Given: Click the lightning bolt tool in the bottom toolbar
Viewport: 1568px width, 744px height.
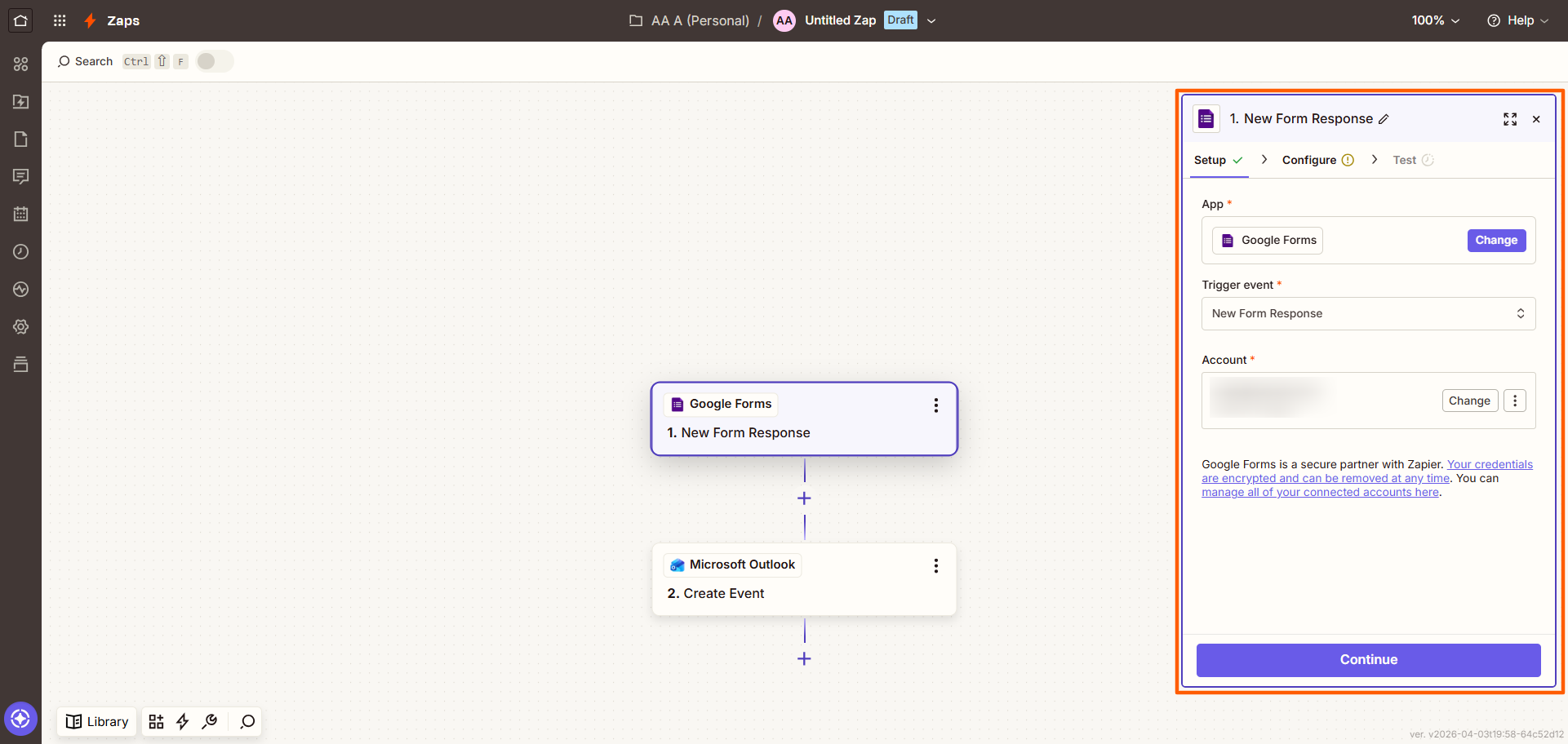Looking at the screenshot, I should 183,722.
